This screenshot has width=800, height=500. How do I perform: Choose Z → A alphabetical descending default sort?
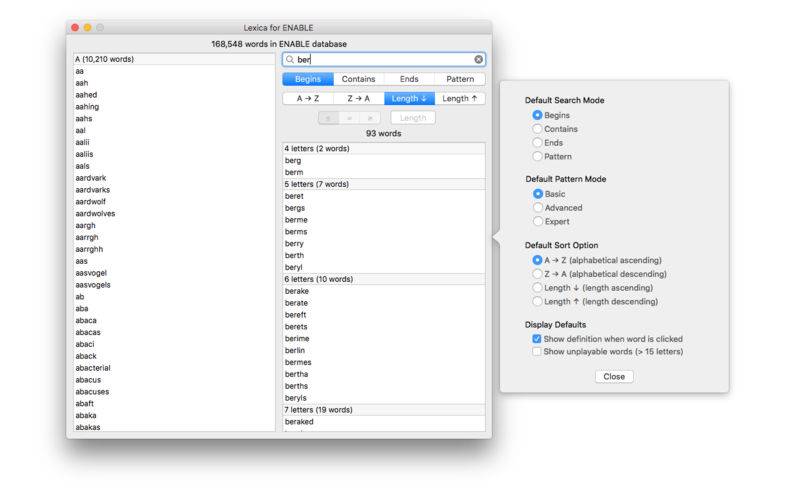pos(537,274)
